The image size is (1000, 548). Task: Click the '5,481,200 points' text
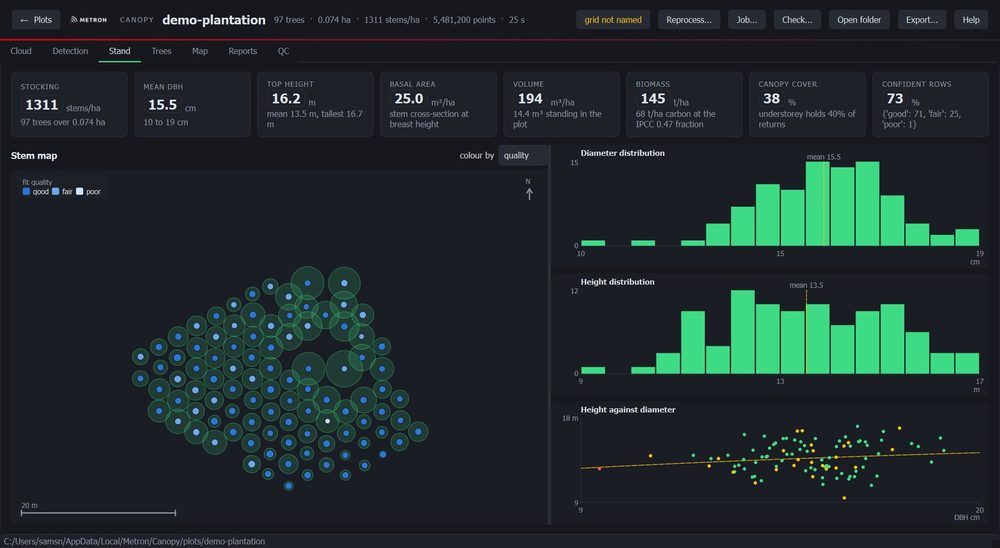point(464,20)
